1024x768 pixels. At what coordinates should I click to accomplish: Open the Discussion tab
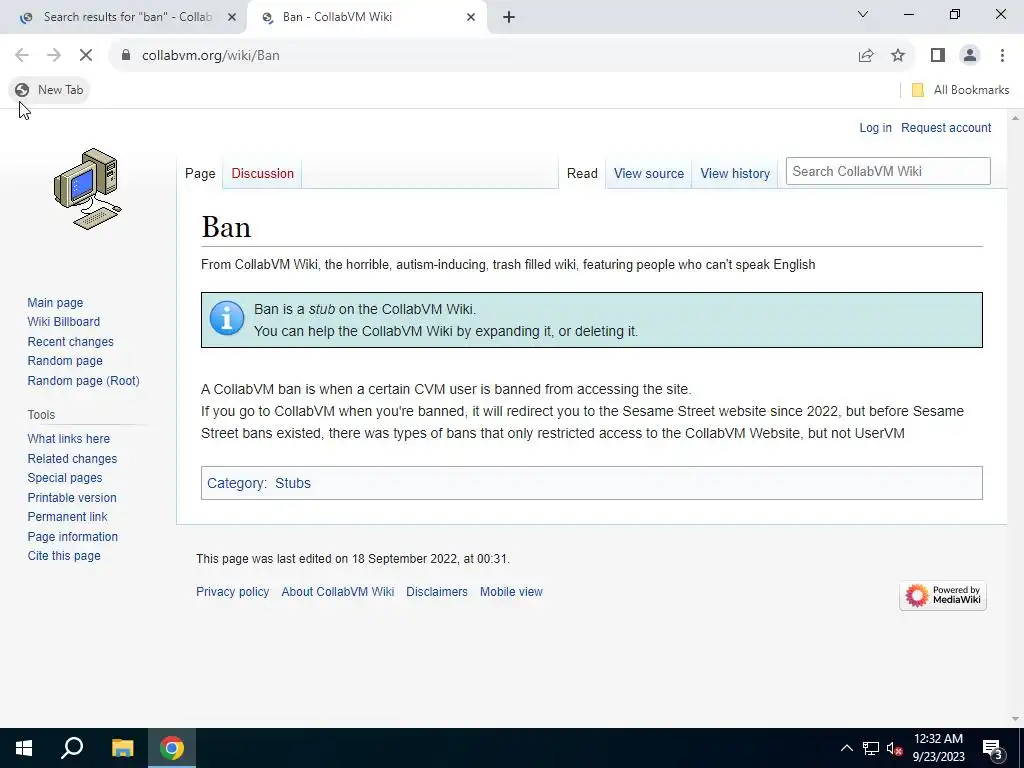tap(263, 173)
